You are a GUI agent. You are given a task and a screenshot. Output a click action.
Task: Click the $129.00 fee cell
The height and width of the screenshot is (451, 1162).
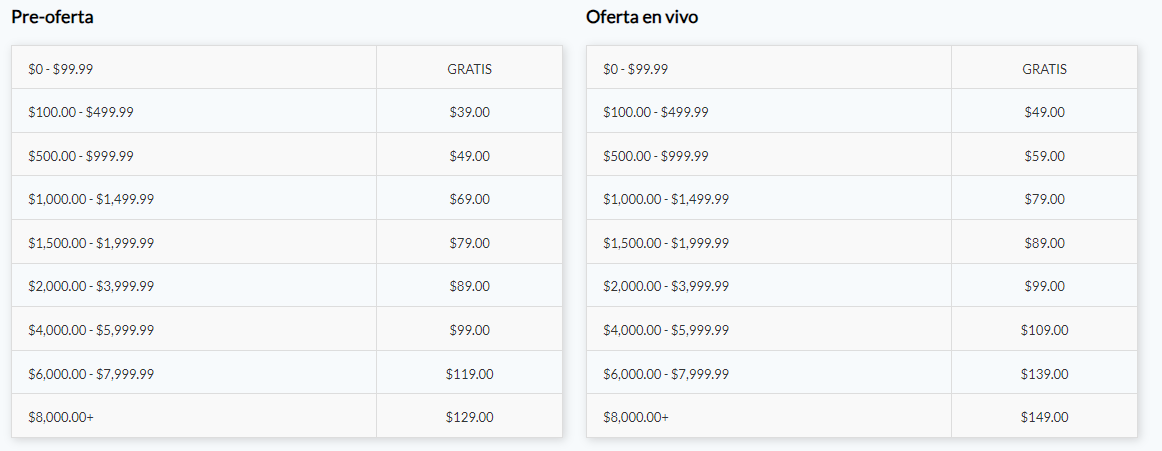469,417
